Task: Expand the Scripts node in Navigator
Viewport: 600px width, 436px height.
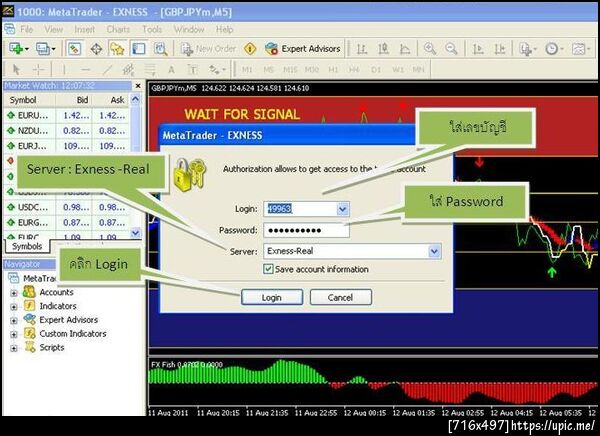Action: tap(14, 348)
